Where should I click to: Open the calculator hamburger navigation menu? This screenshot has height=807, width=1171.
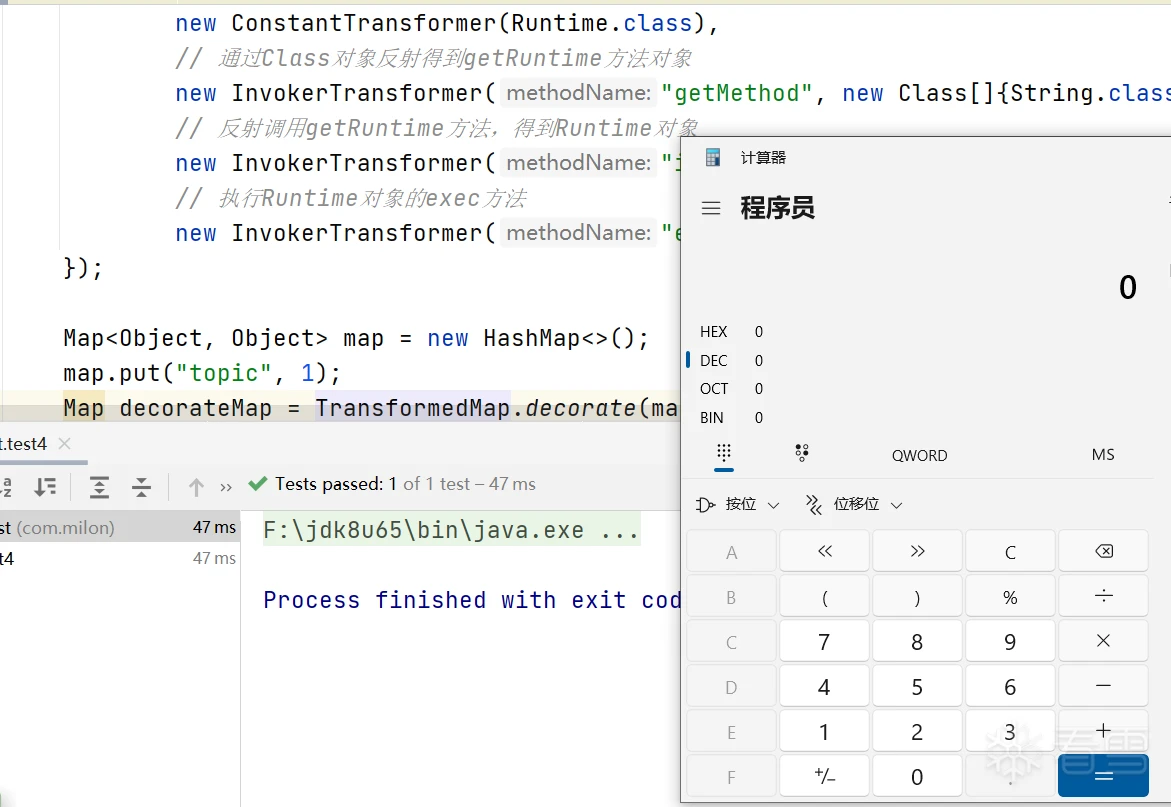click(x=711, y=208)
